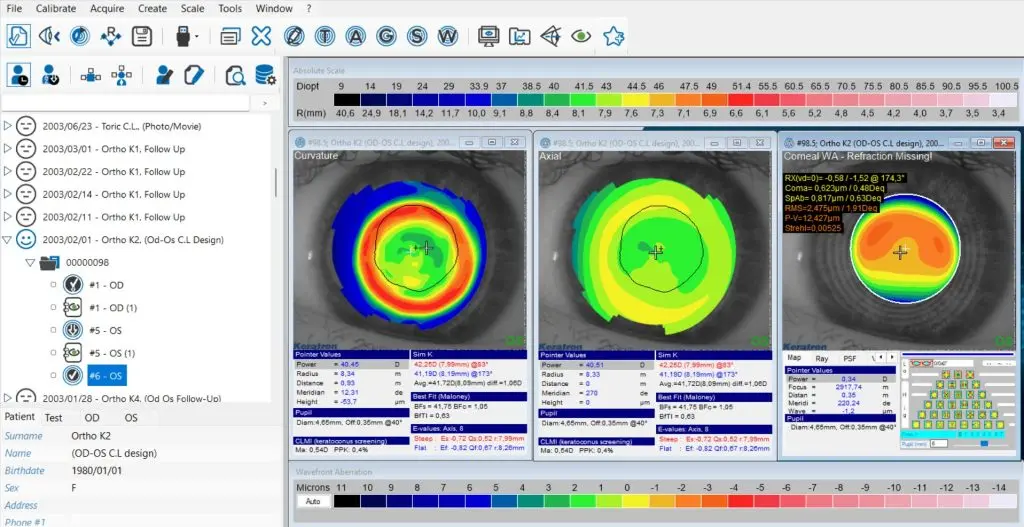Screen dimensions: 1024x527
Task: Click the patient search field
Action: click(125, 103)
